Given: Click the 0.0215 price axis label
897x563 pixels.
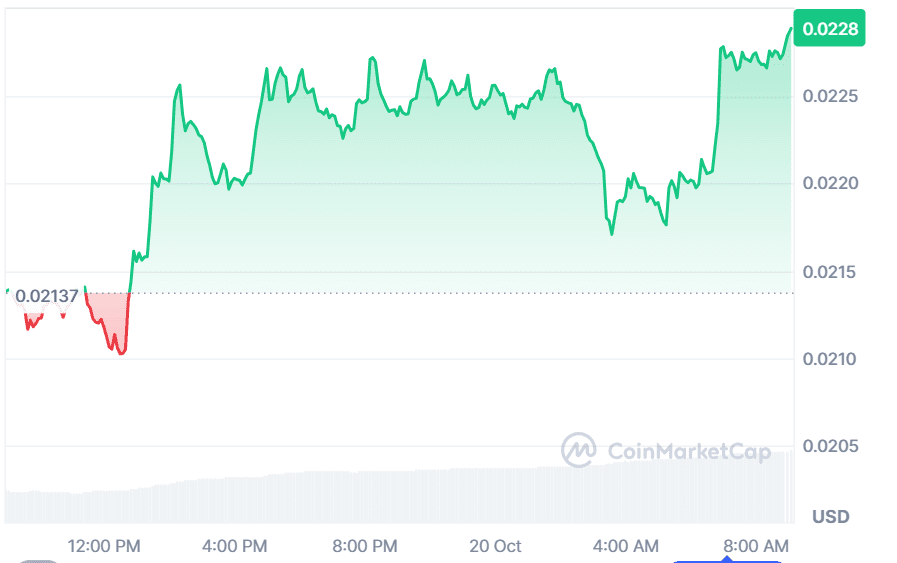Looking at the screenshot, I should click(830, 272).
